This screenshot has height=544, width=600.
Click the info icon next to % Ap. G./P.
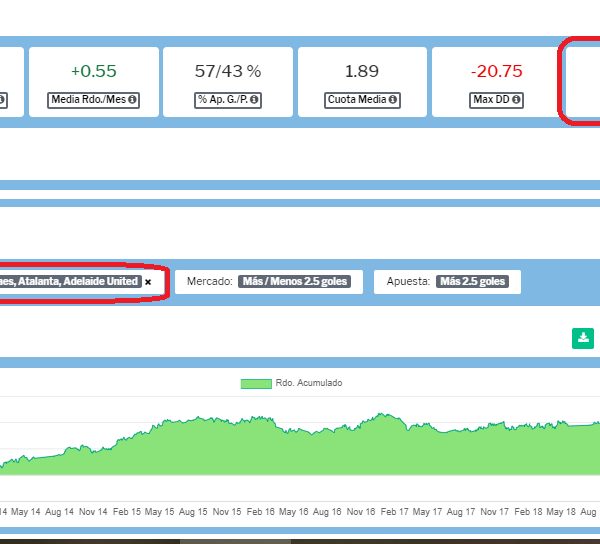coord(254,100)
